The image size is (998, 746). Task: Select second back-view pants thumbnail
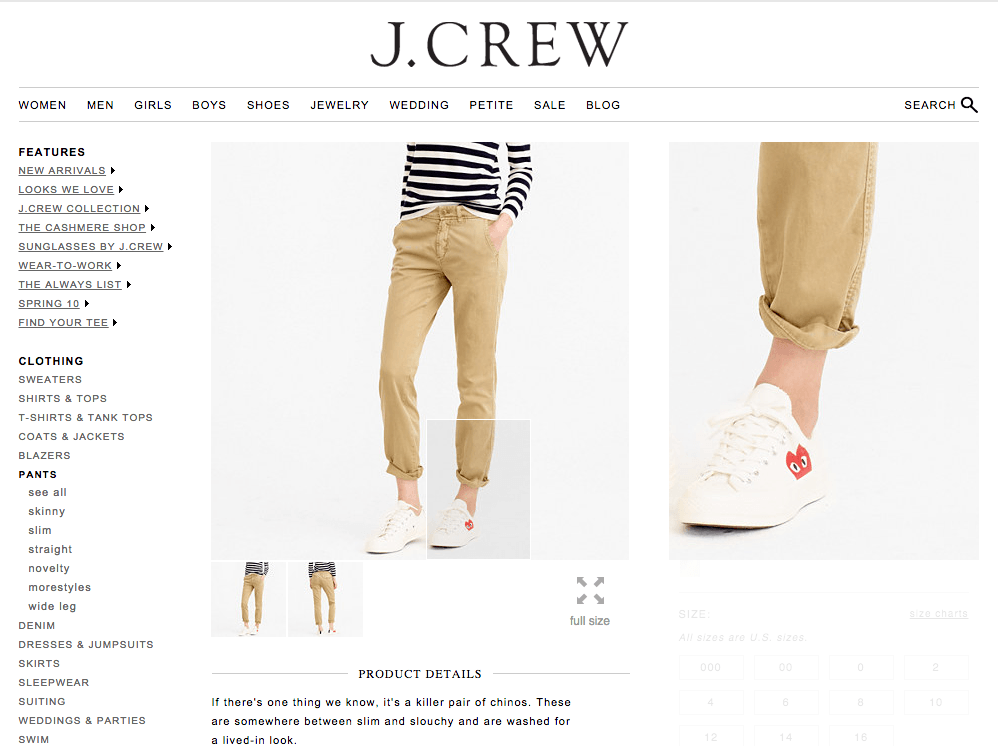(x=325, y=599)
